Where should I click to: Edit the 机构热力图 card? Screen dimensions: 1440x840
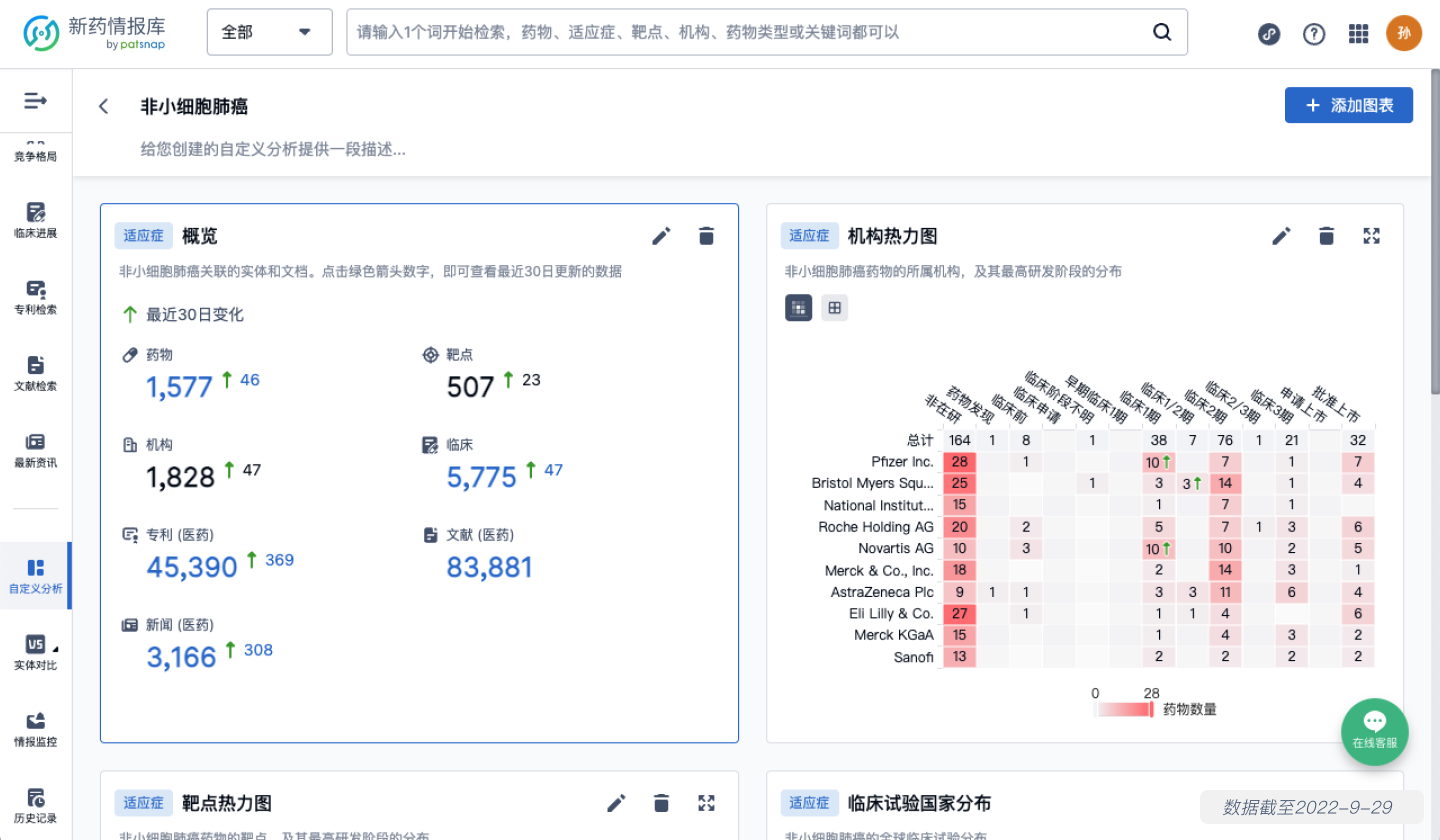click(1281, 236)
